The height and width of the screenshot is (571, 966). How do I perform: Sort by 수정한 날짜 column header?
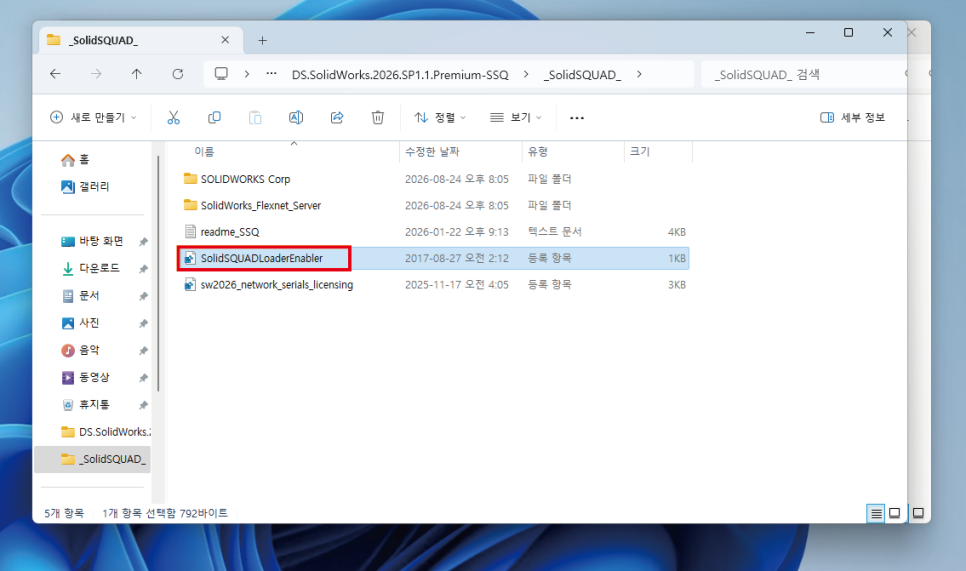click(x=432, y=152)
